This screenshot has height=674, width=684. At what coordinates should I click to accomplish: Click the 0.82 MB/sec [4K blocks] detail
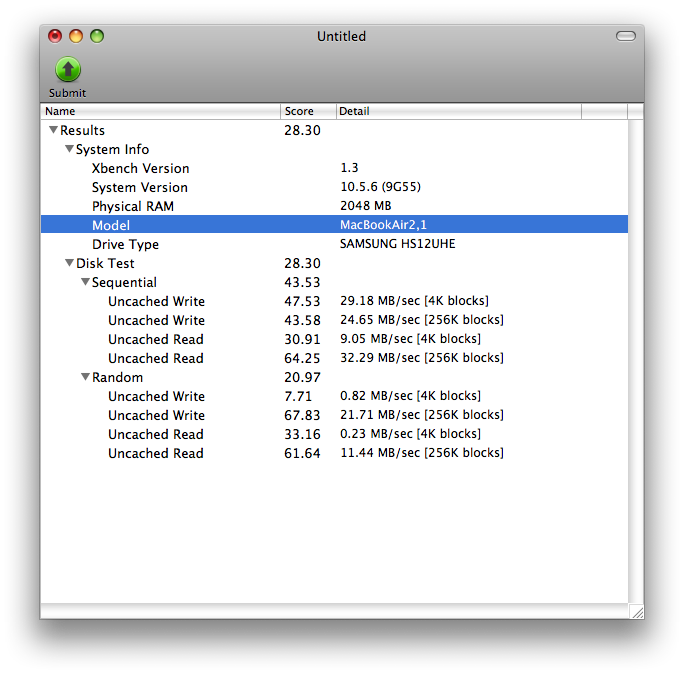tap(410, 396)
